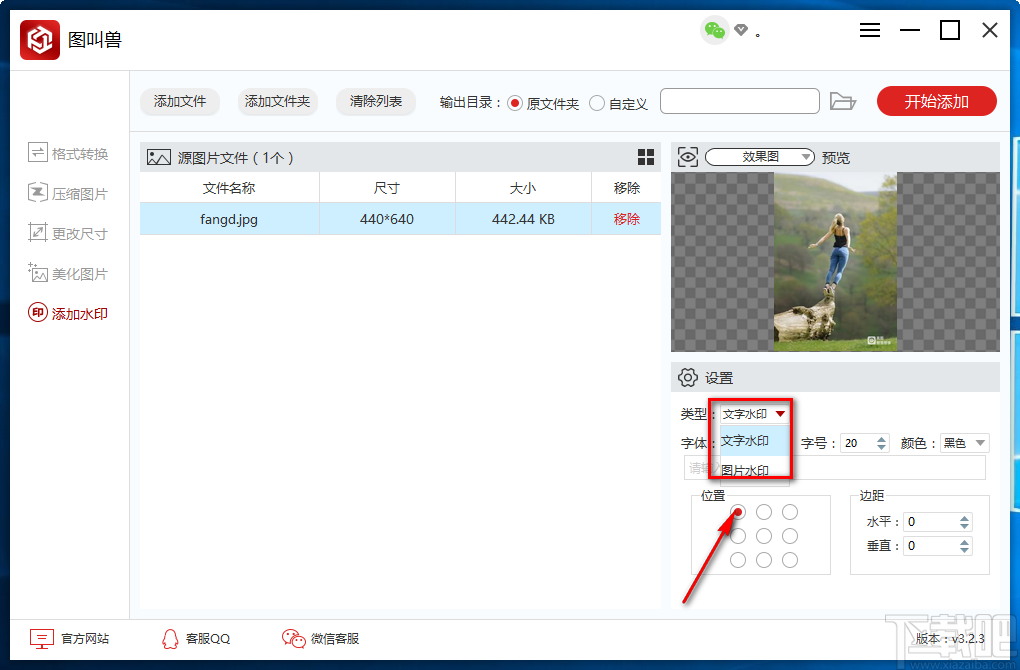Decrease 字号 font size value
This screenshot has height=670, width=1020.
[x=881, y=448]
